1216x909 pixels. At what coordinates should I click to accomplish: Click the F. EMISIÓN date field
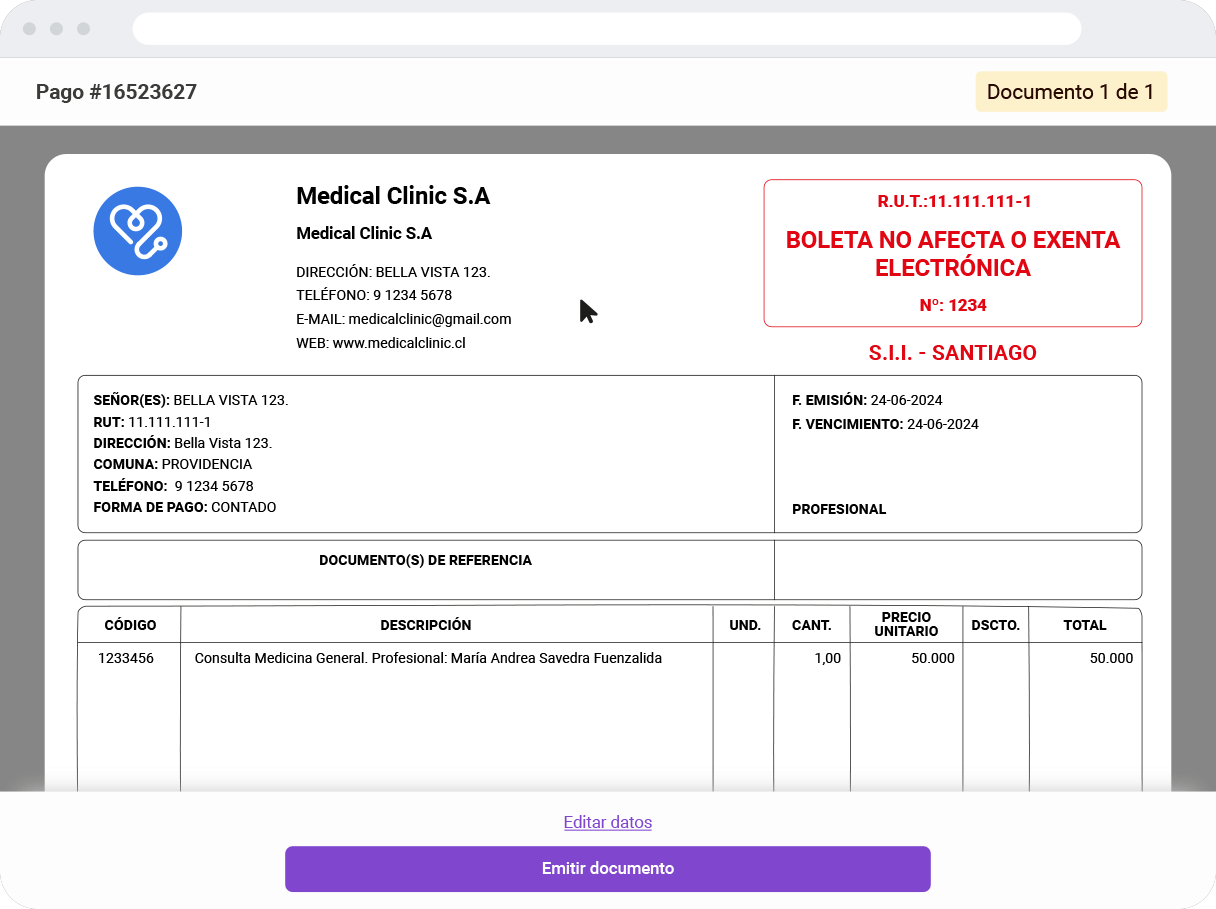tap(867, 400)
